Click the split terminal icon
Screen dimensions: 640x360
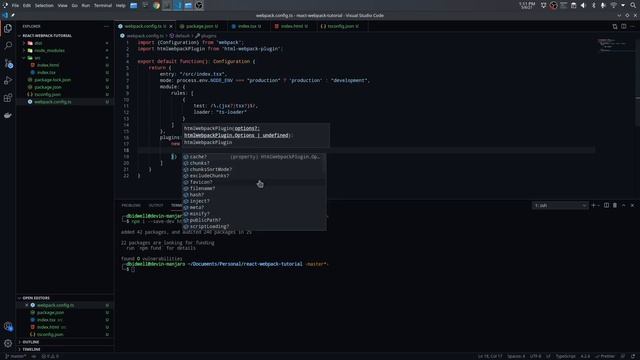[x=607, y=205]
